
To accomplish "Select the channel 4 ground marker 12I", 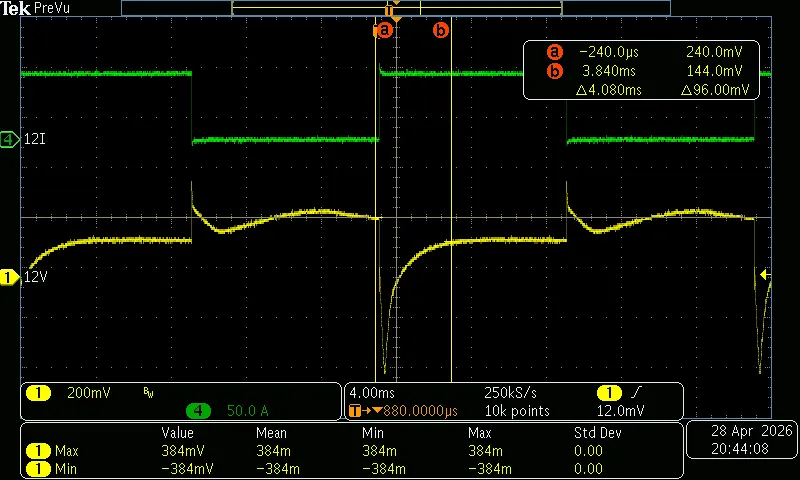I will [10, 139].
